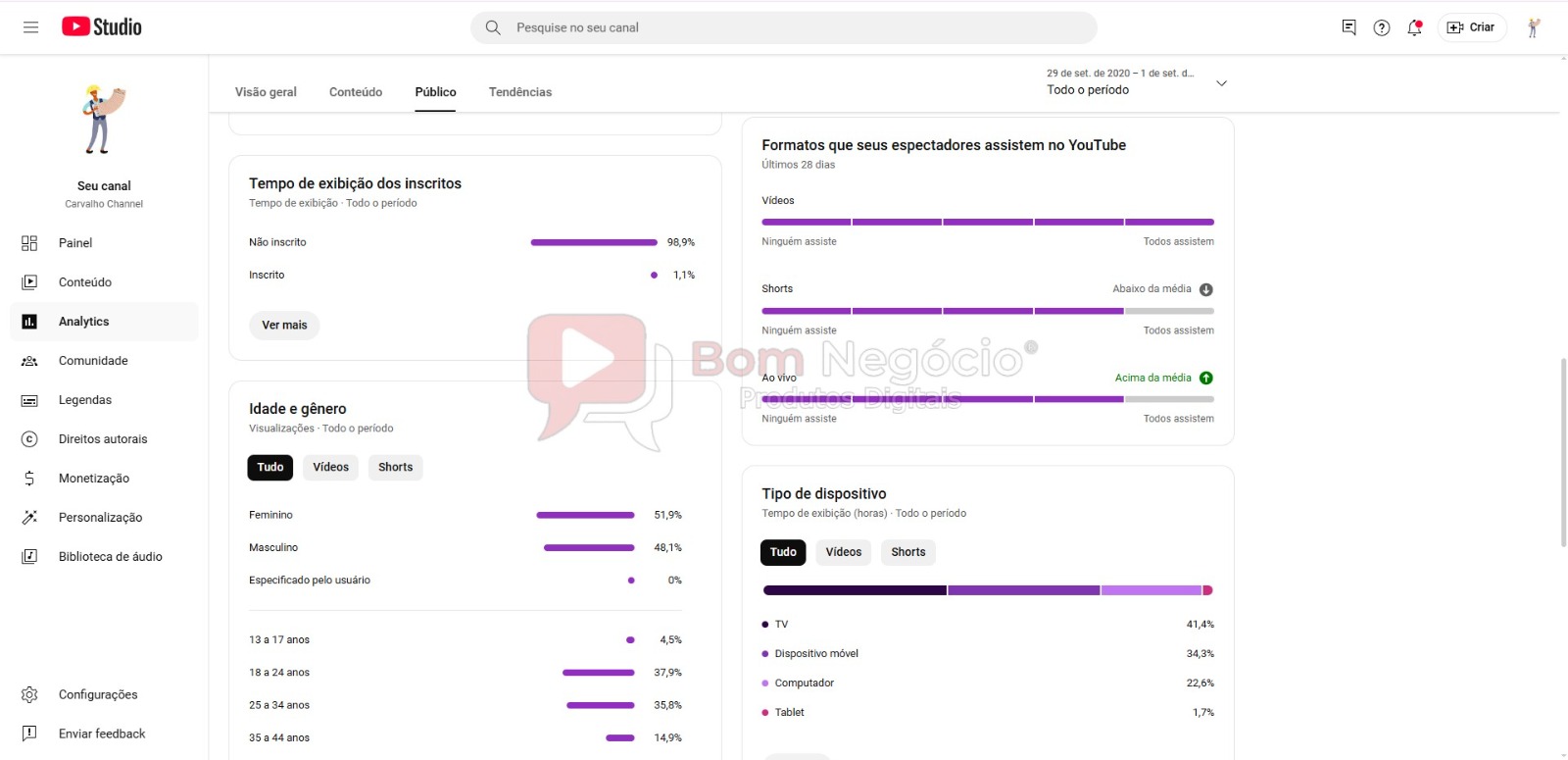Open Direitos autorais in the sidebar
Screen dimensions: 1568x760
click(x=104, y=439)
